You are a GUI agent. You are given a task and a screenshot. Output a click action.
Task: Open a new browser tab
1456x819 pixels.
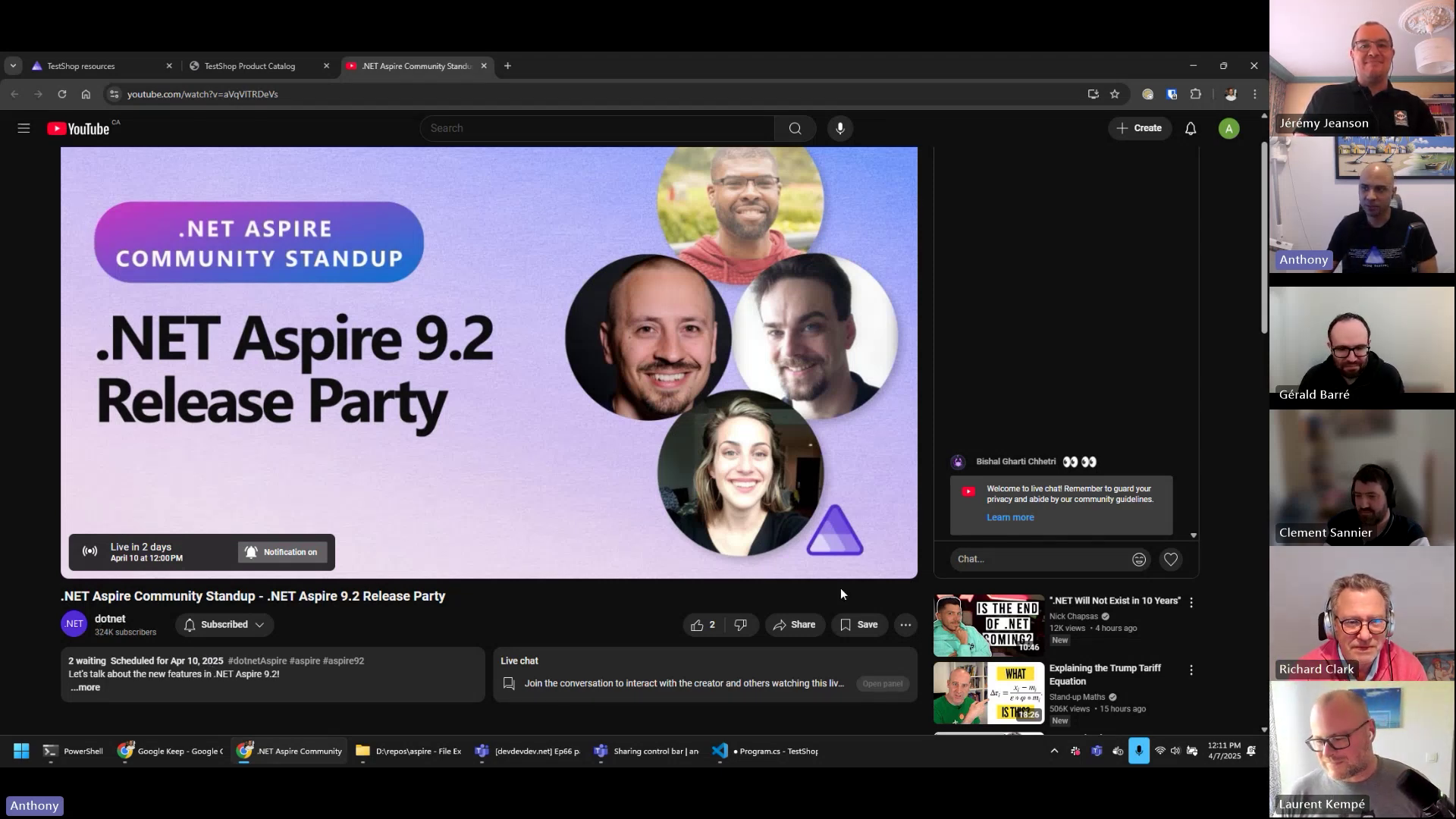[507, 66]
